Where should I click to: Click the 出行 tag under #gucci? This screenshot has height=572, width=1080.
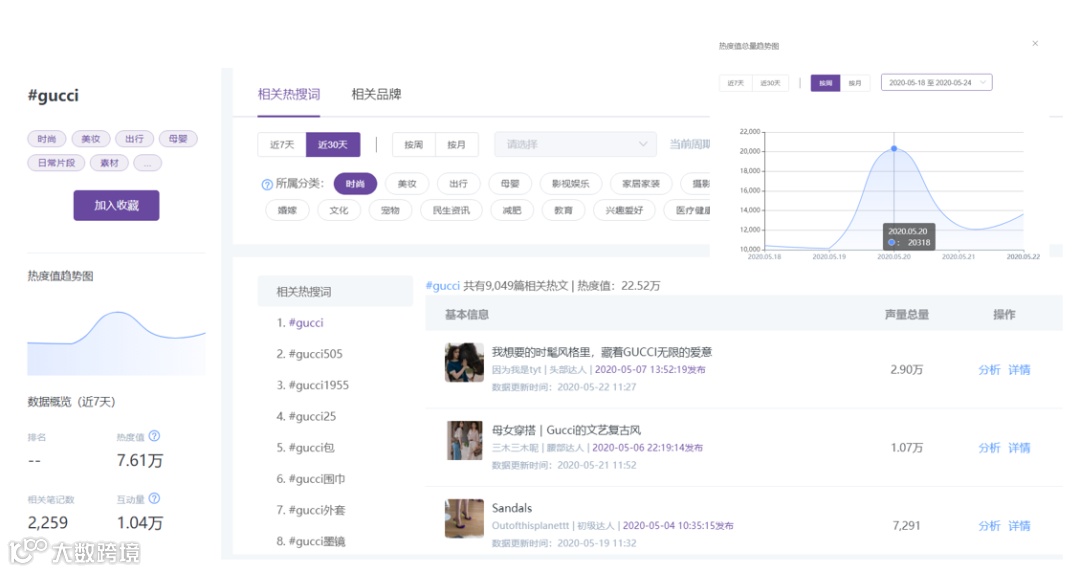pos(134,139)
